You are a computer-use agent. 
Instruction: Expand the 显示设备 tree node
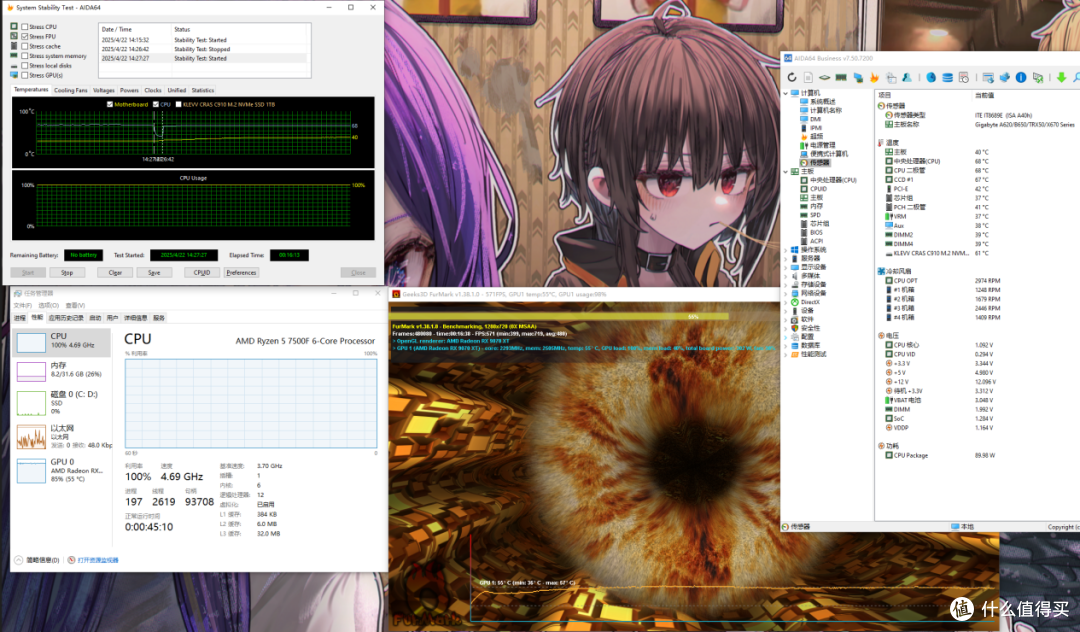tap(785, 267)
